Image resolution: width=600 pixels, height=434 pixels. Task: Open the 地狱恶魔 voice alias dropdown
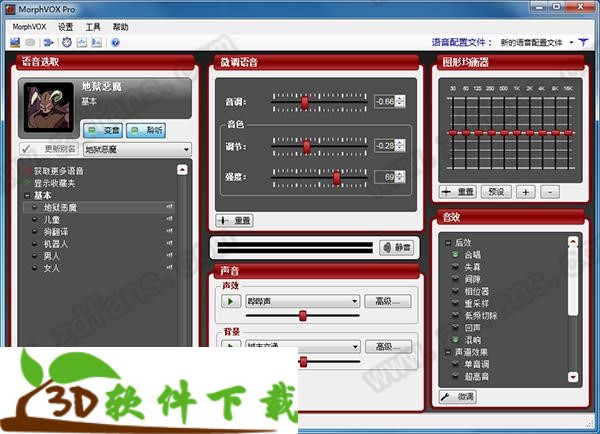coord(186,150)
